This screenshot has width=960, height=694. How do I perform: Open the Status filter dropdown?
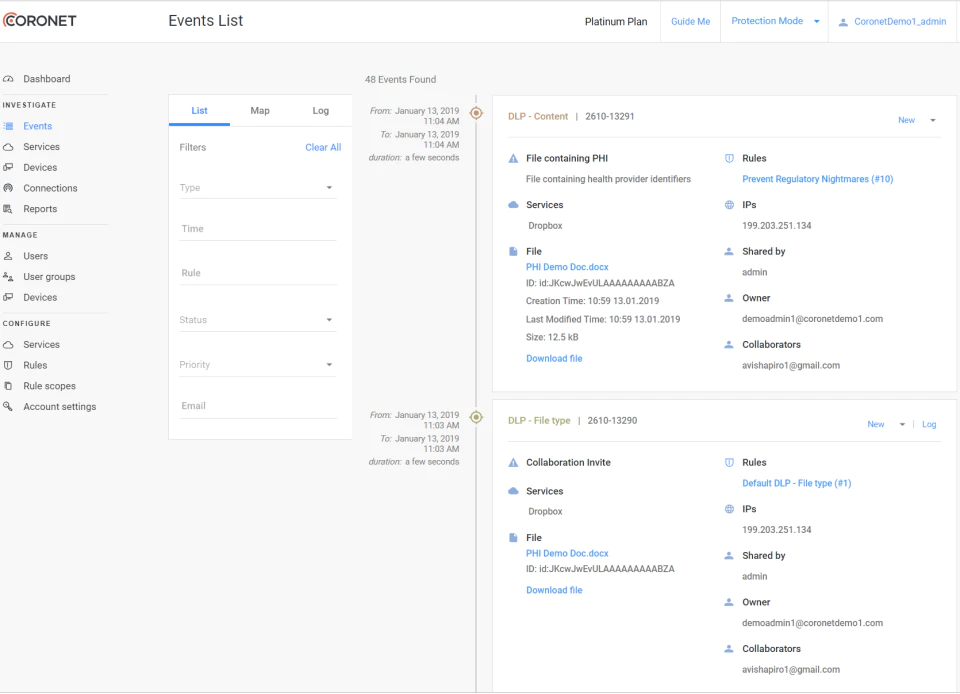(x=258, y=320)
